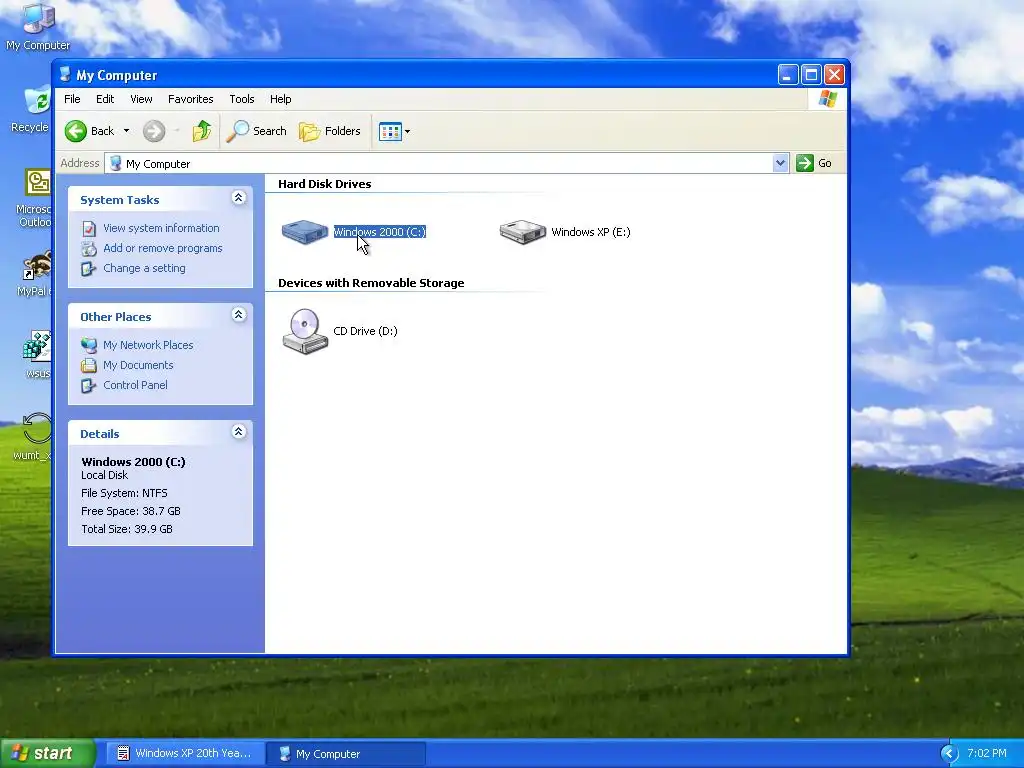Open Add or remove programs link
Viewport: 1024px width, 768px height.
(163, 248)
